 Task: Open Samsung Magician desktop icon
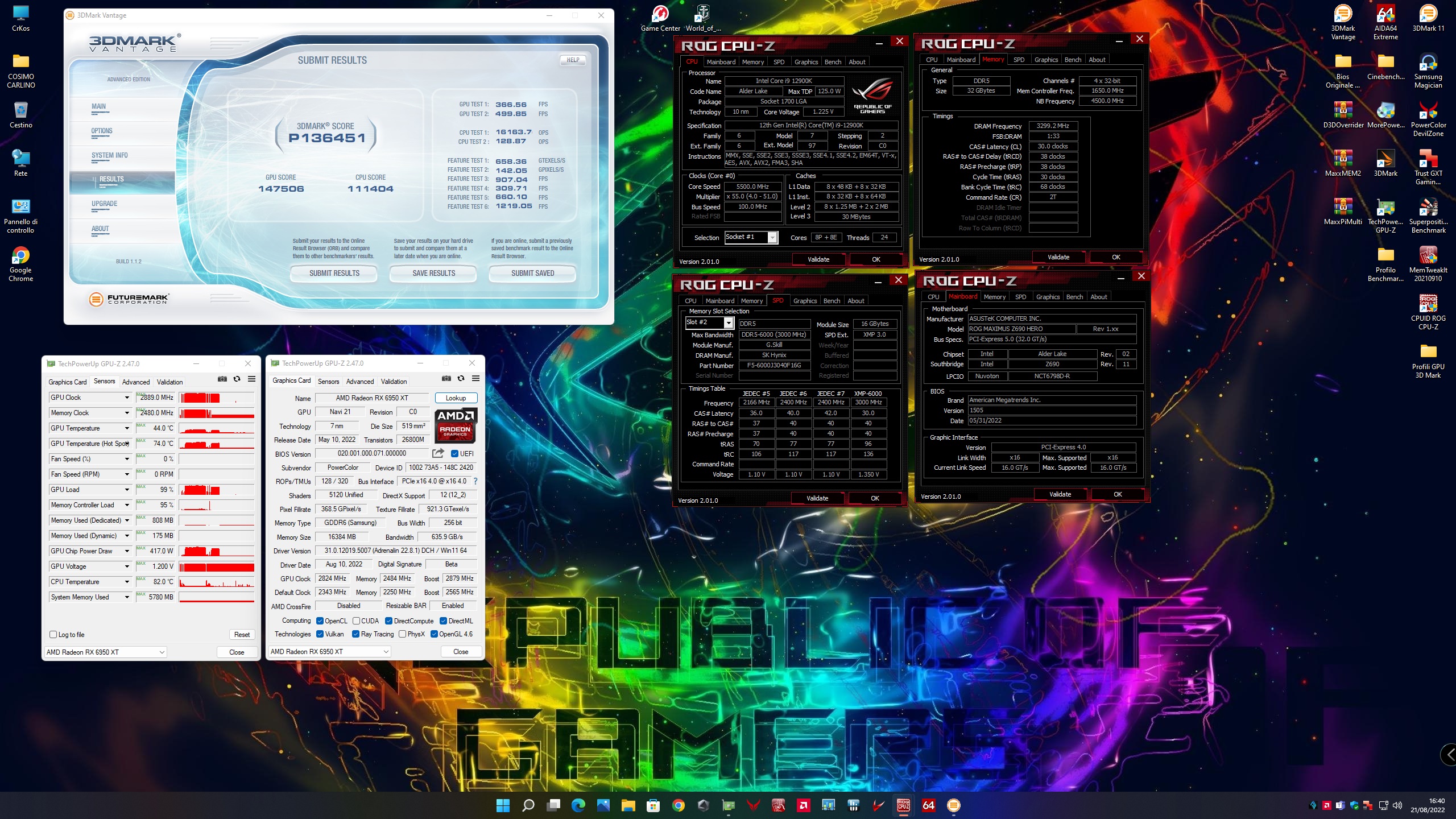1428,71
